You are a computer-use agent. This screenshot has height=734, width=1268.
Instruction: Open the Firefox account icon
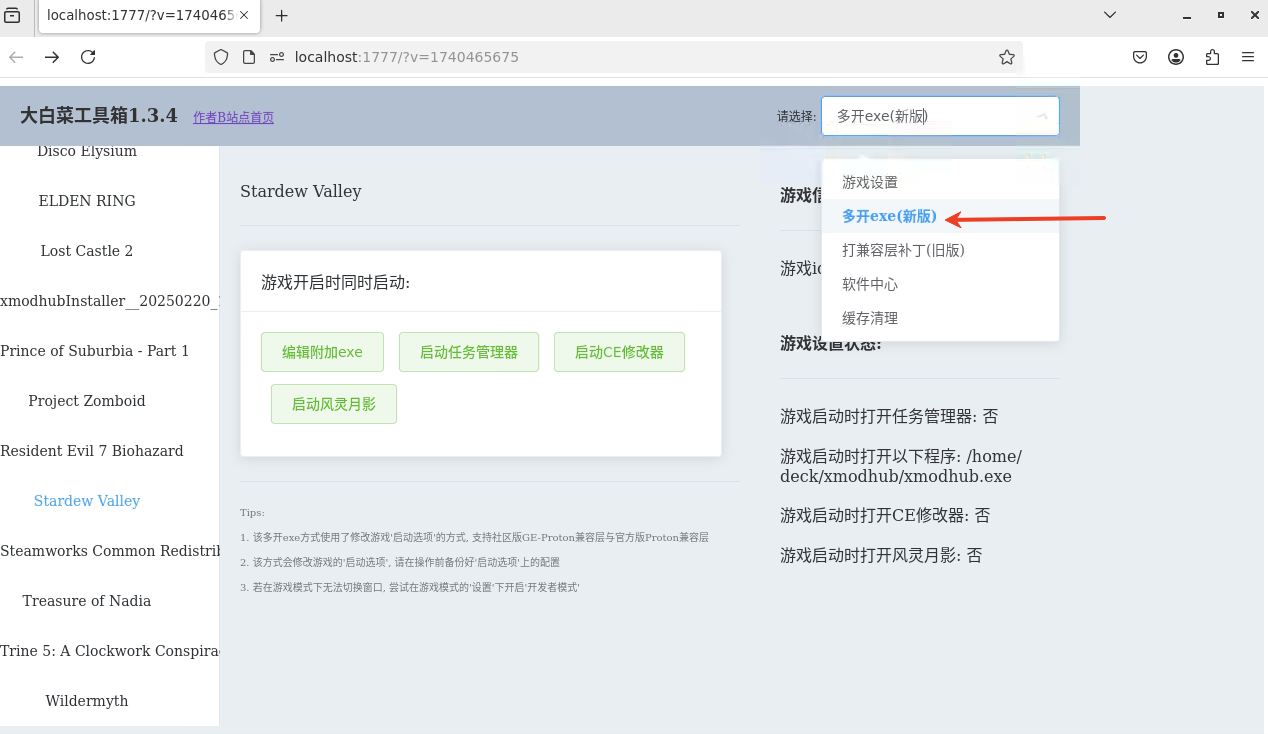1176,57
